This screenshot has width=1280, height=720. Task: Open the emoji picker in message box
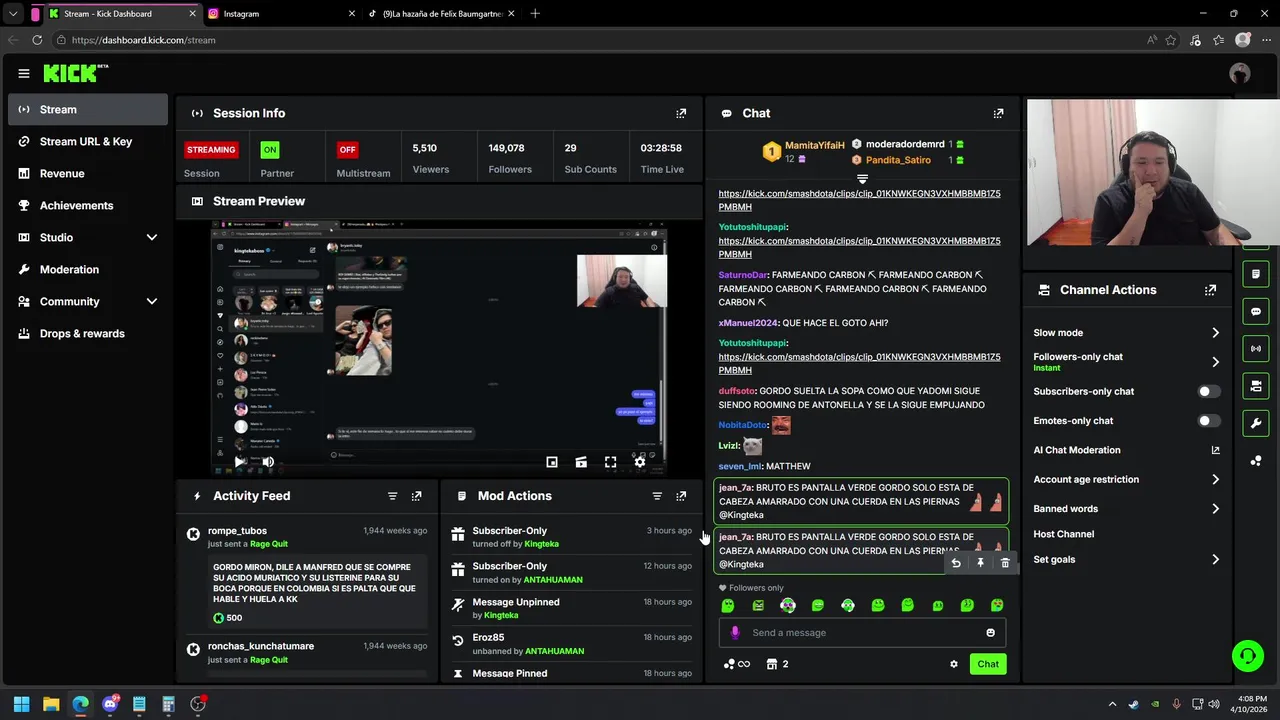991,633
